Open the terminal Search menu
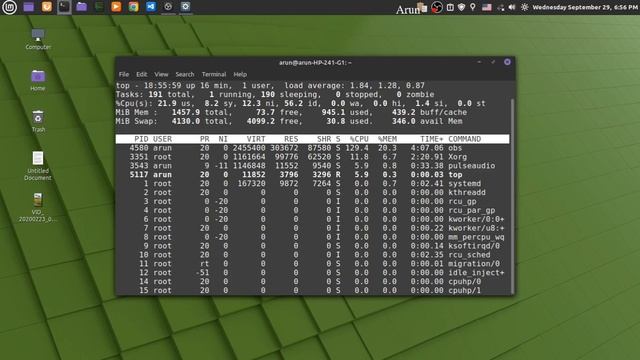The image size is (640, 360). pyautogui.click(x=185, y=74)
